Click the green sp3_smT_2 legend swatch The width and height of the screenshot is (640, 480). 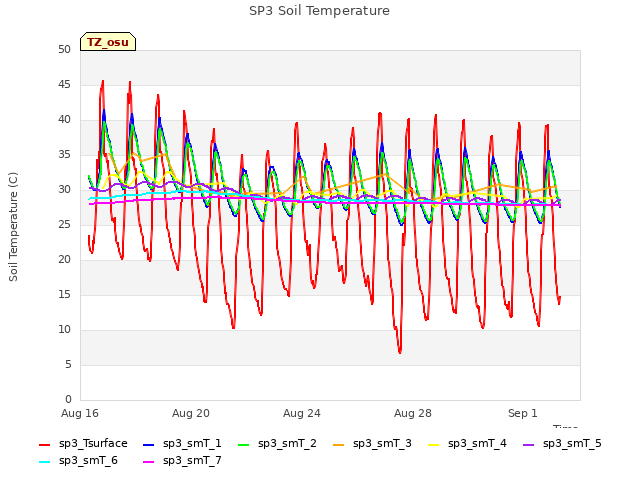(x=243, y=444)
